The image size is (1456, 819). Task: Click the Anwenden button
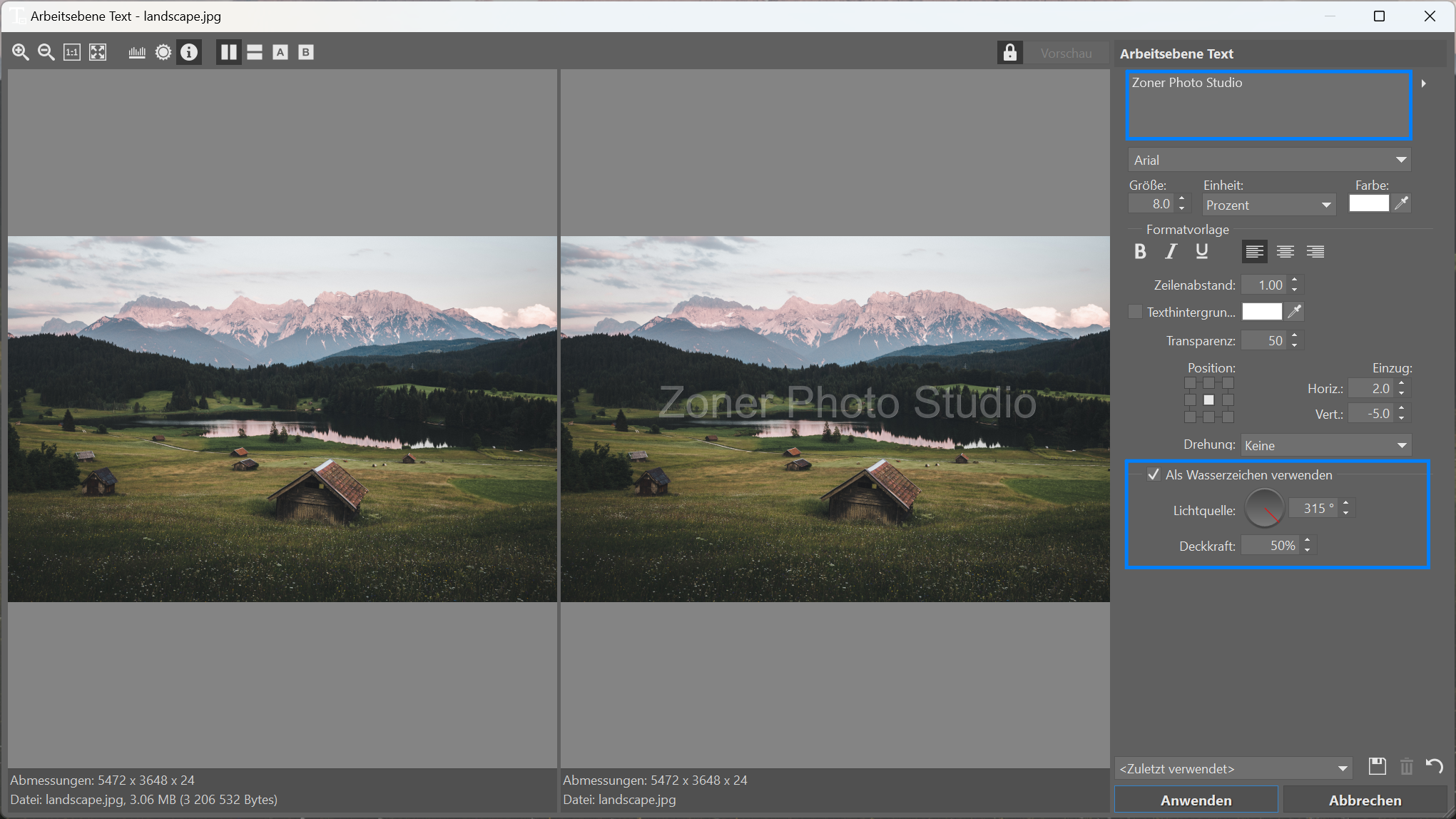tap(1196, 800)
